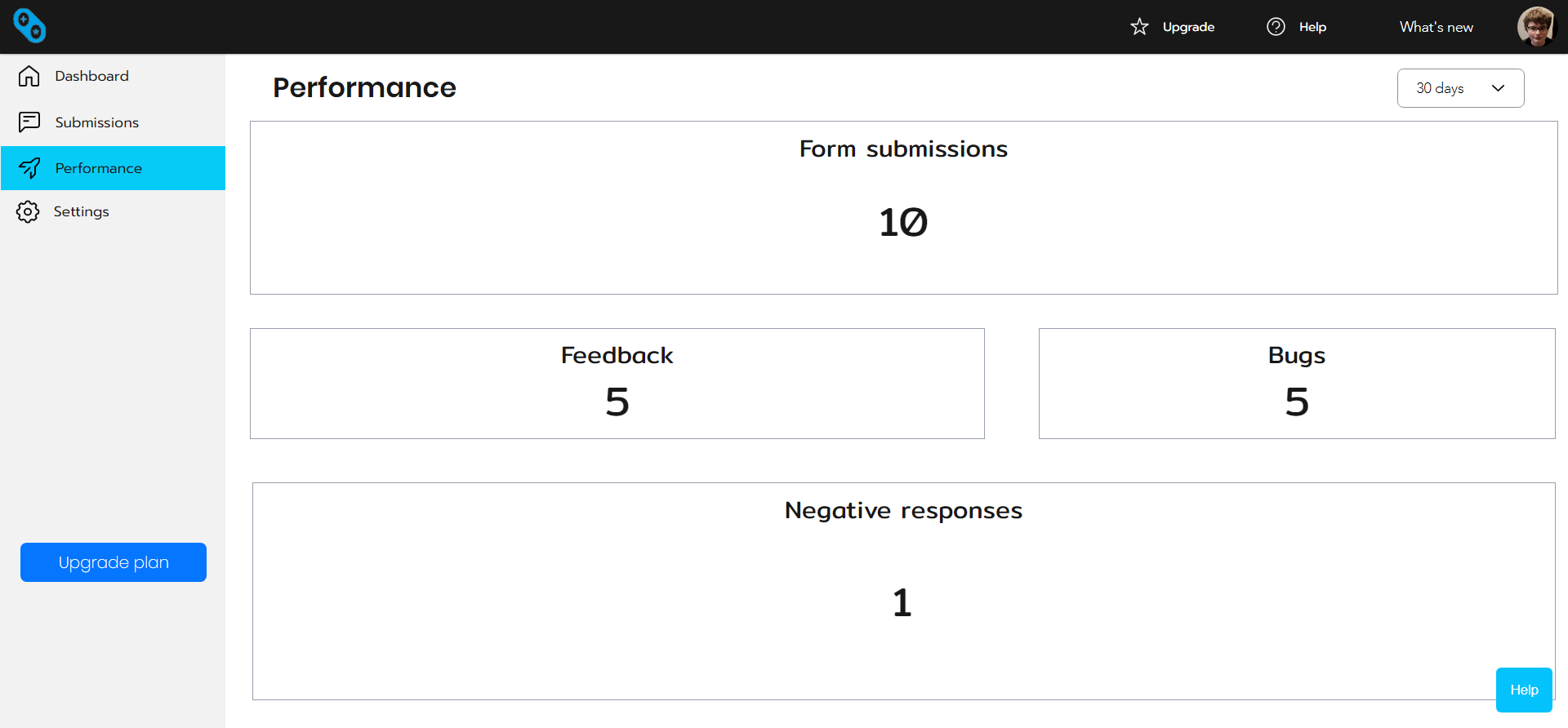
Task: Click the Settings gear icon
Action: [28, 212]
